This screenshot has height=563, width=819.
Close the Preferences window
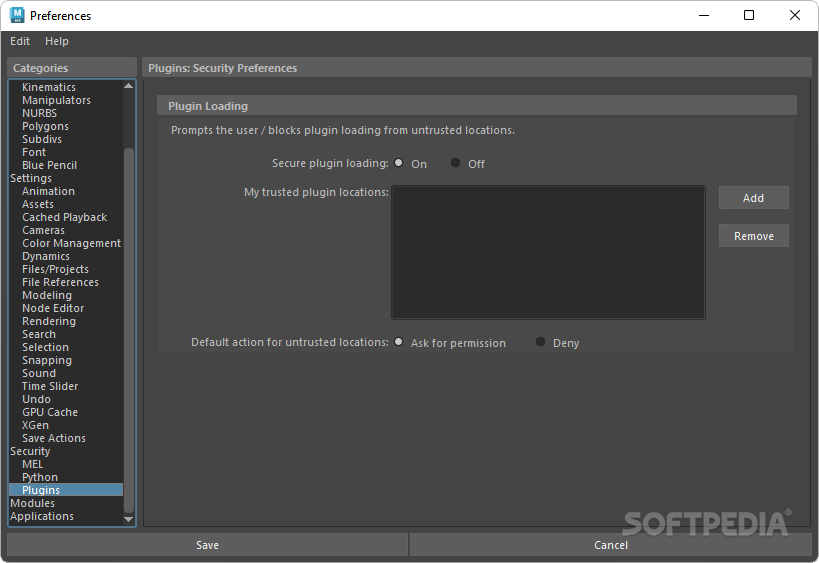click(x=794, y=15)
